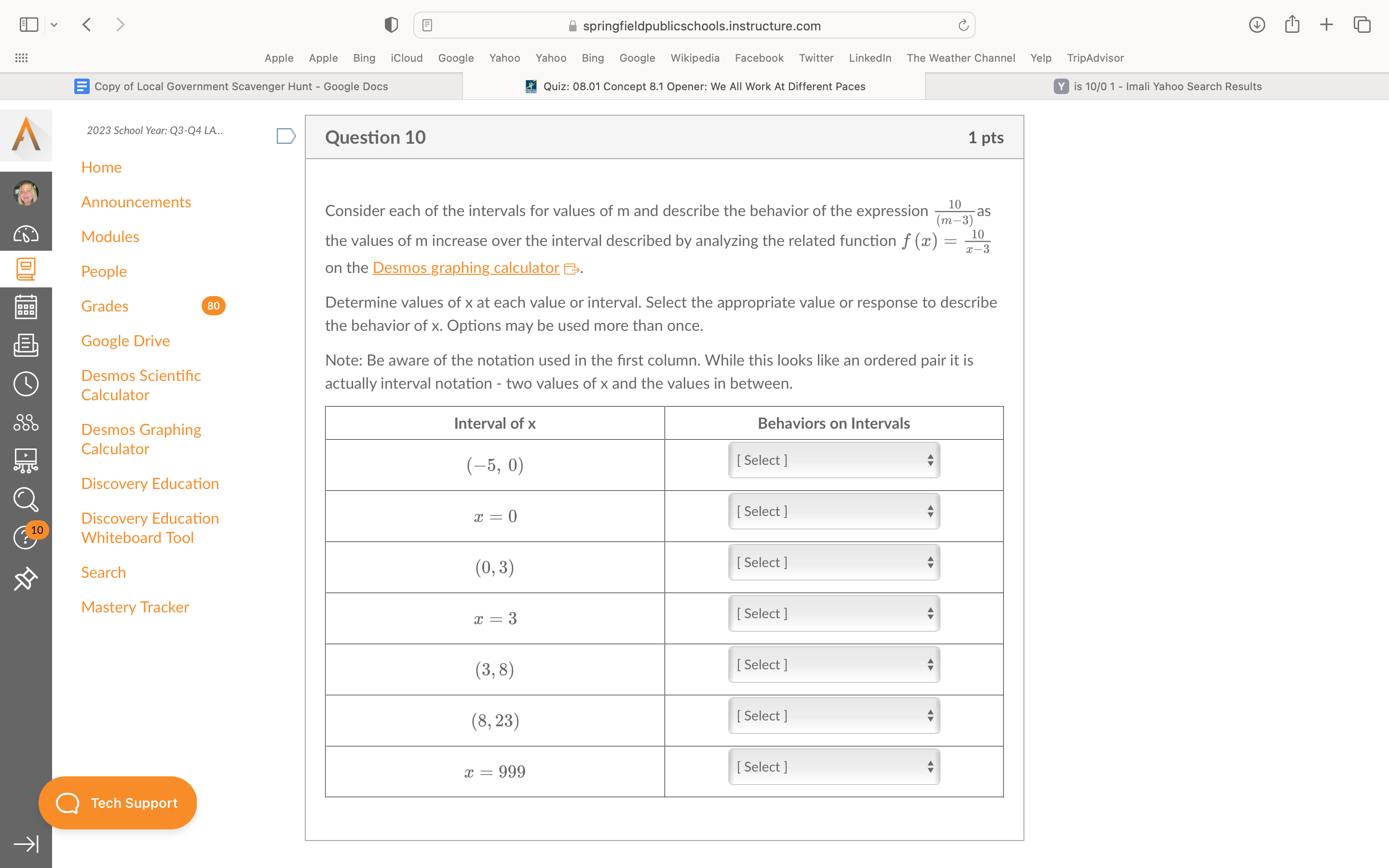Switch to Local Government Scavenger Hunt tab
This screenshot has height=868, width=1389.
pyautogui.click(x=241, y=86)
